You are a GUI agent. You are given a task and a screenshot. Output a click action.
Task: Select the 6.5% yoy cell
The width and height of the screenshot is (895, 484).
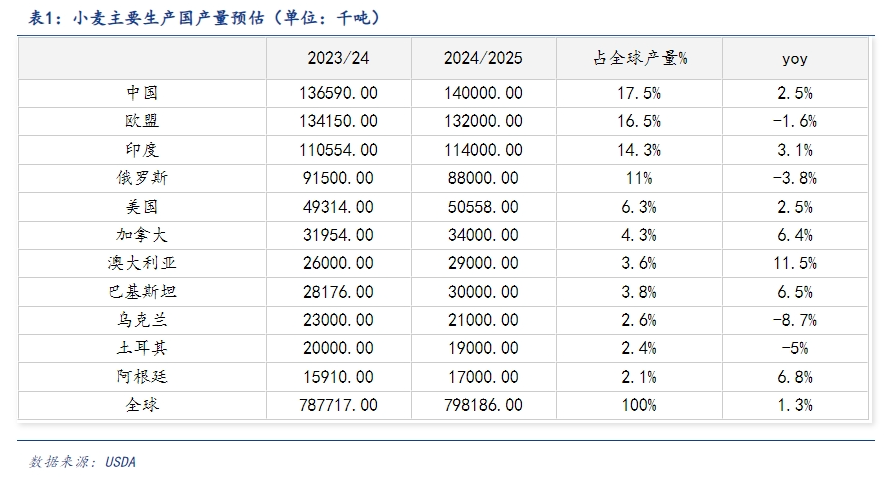coord(795,292)
